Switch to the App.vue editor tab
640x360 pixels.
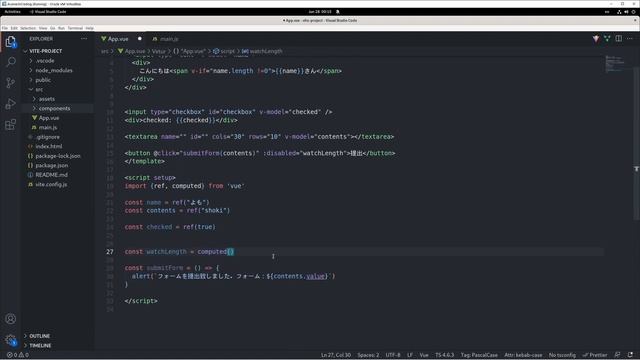click(x=118, y=39)
